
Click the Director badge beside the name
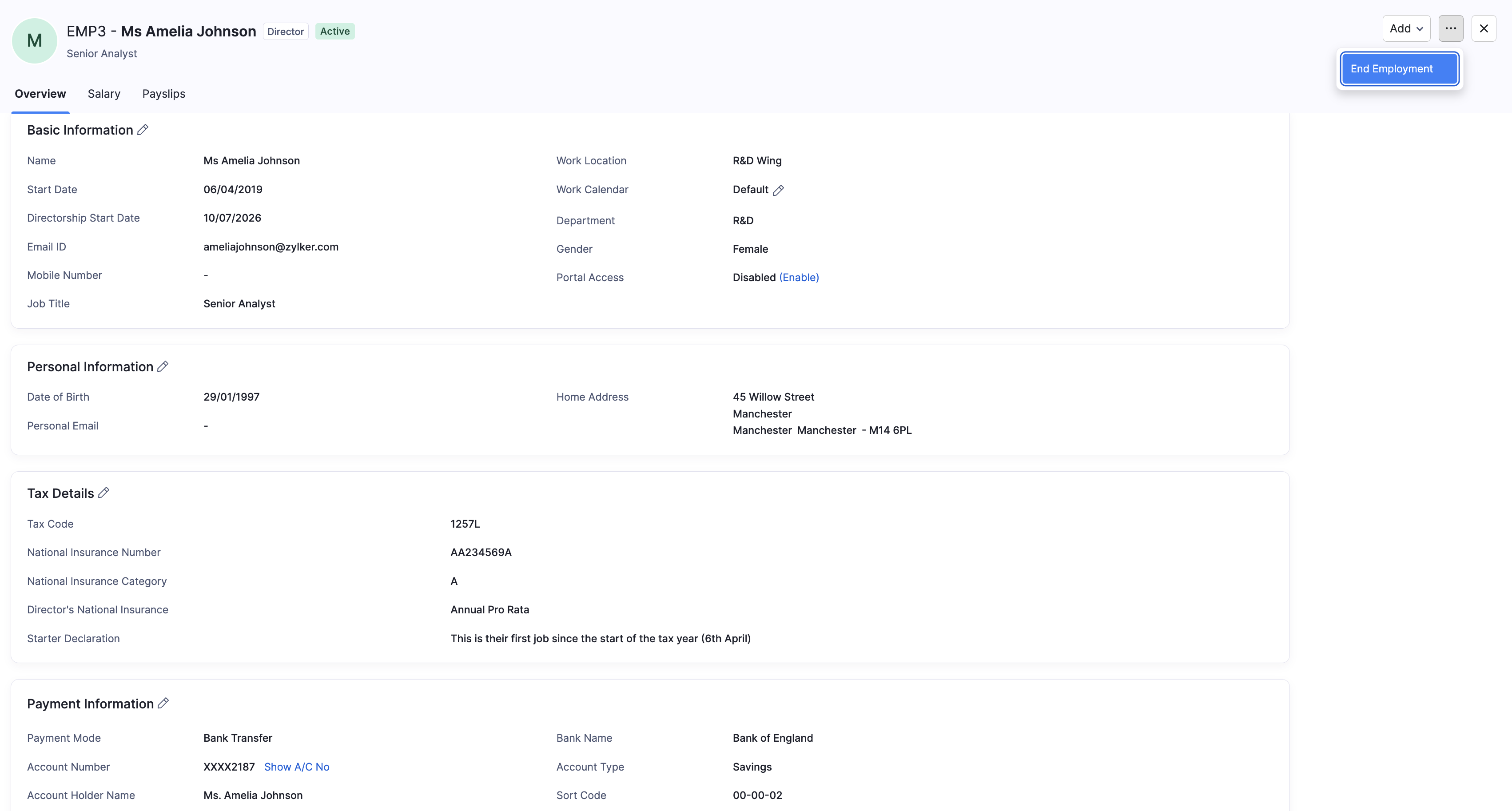[285, 31]
